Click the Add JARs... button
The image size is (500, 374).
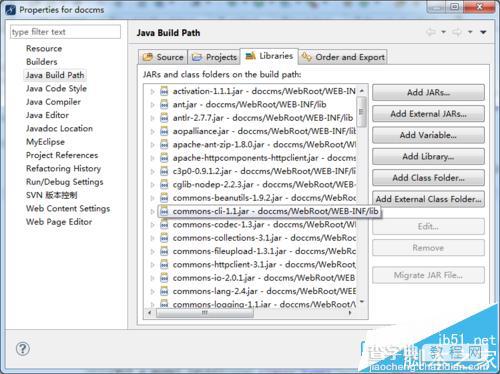click(x=428, y=92)
